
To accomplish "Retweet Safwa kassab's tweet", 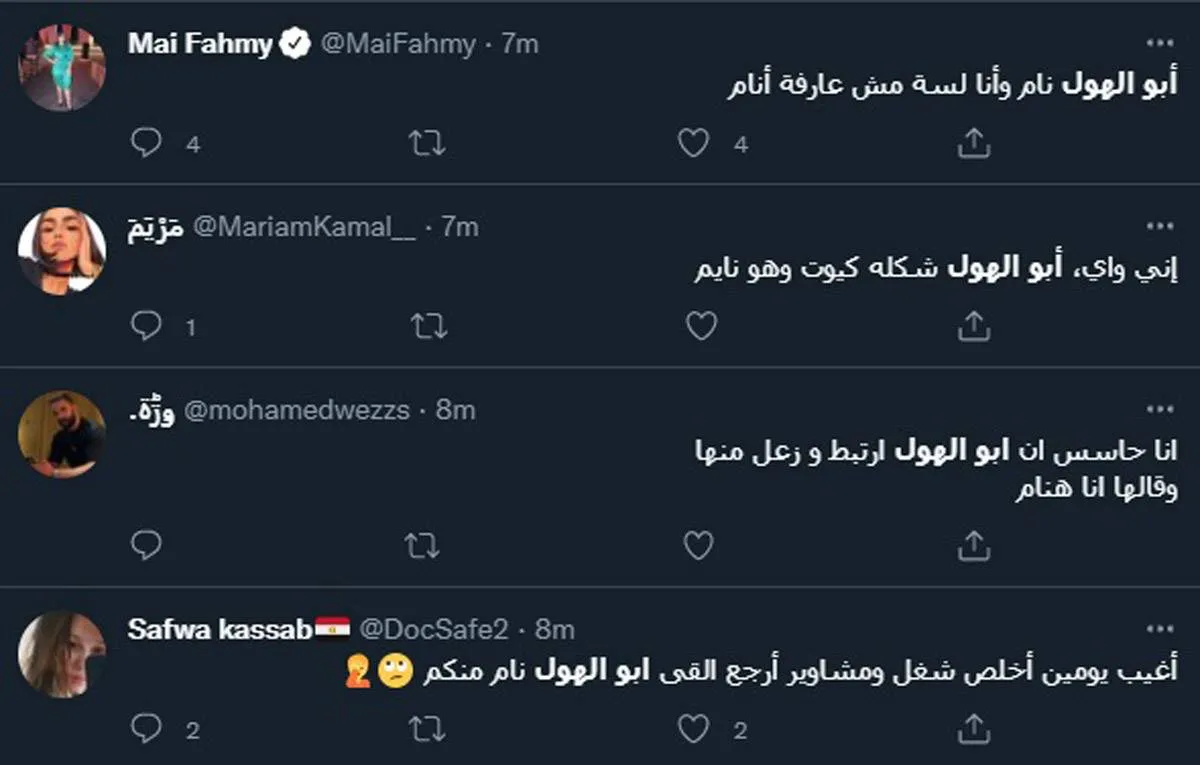I will pyautogui.click(x=427, y=730).
